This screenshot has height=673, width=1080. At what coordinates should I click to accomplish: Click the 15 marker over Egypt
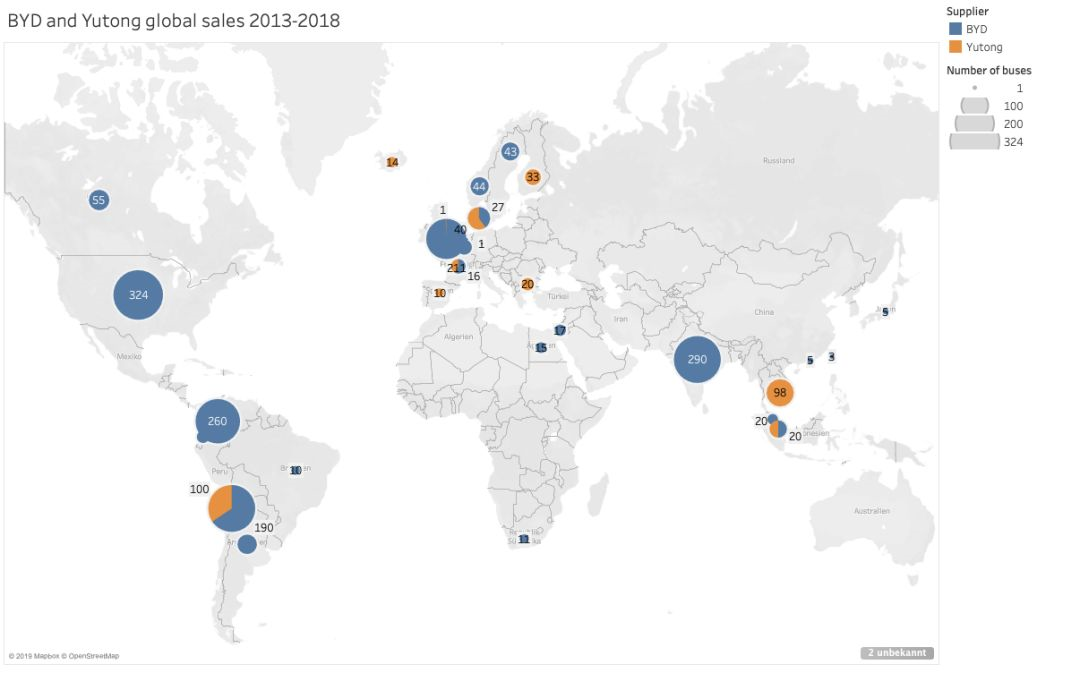(541, 348)
